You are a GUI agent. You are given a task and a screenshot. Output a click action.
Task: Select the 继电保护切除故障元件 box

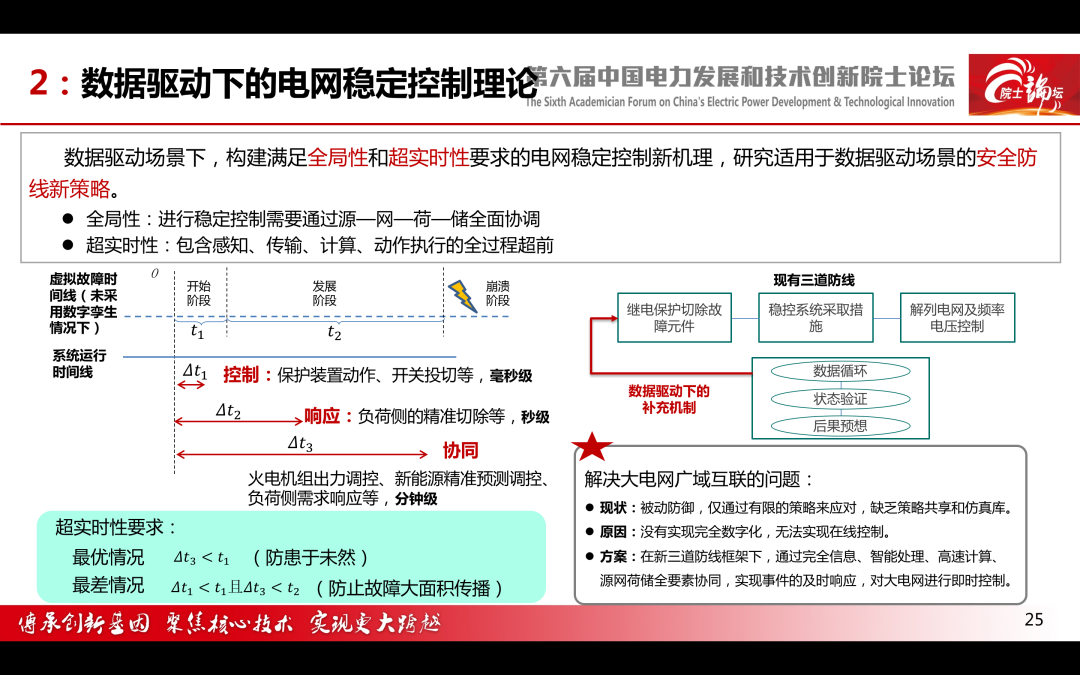674,318
